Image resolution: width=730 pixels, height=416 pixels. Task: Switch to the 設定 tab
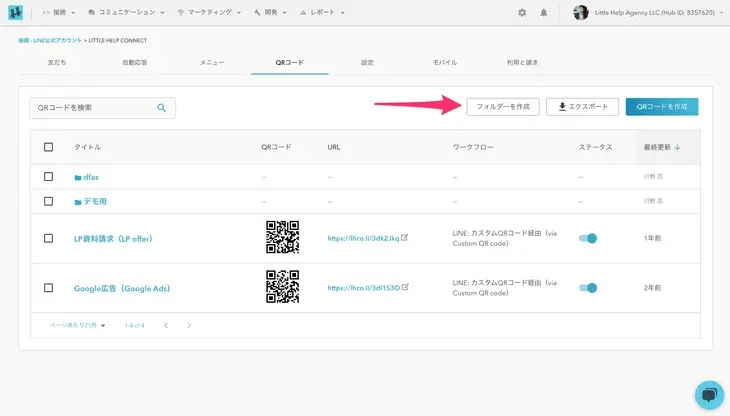[x=367, y=63]
